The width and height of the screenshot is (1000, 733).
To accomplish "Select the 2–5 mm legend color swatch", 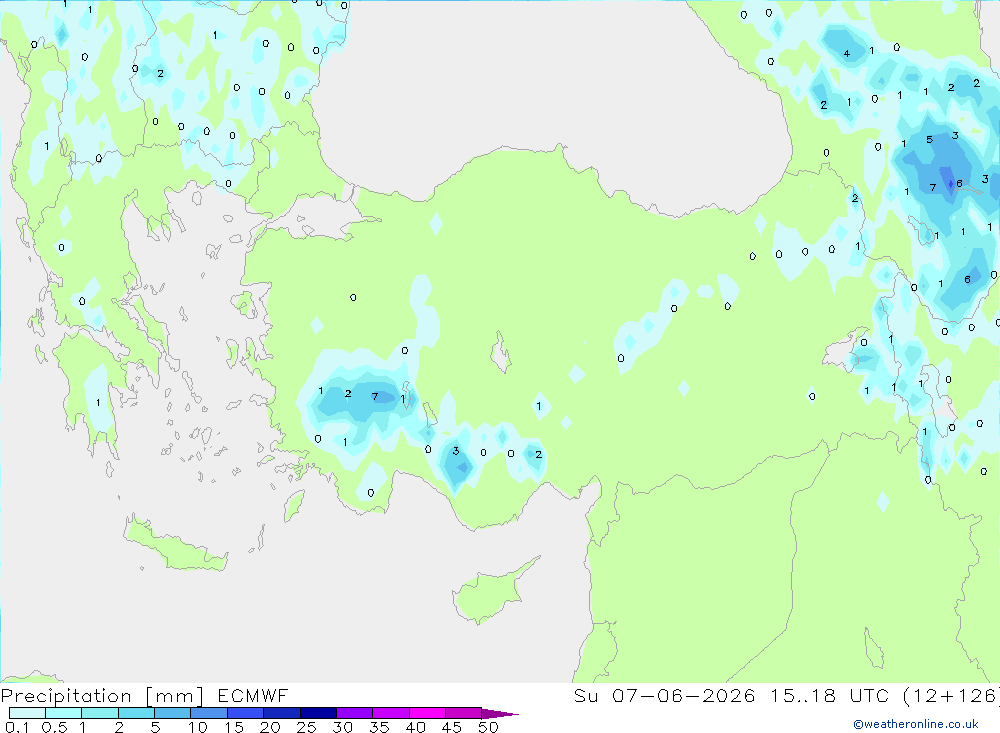I will pos(136,713).
